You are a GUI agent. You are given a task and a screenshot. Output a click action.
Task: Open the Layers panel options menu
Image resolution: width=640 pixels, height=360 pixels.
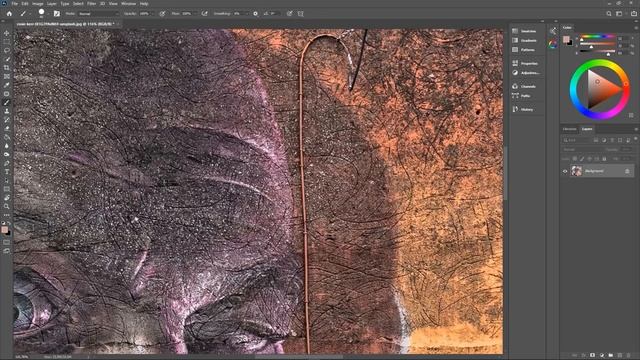636,129
